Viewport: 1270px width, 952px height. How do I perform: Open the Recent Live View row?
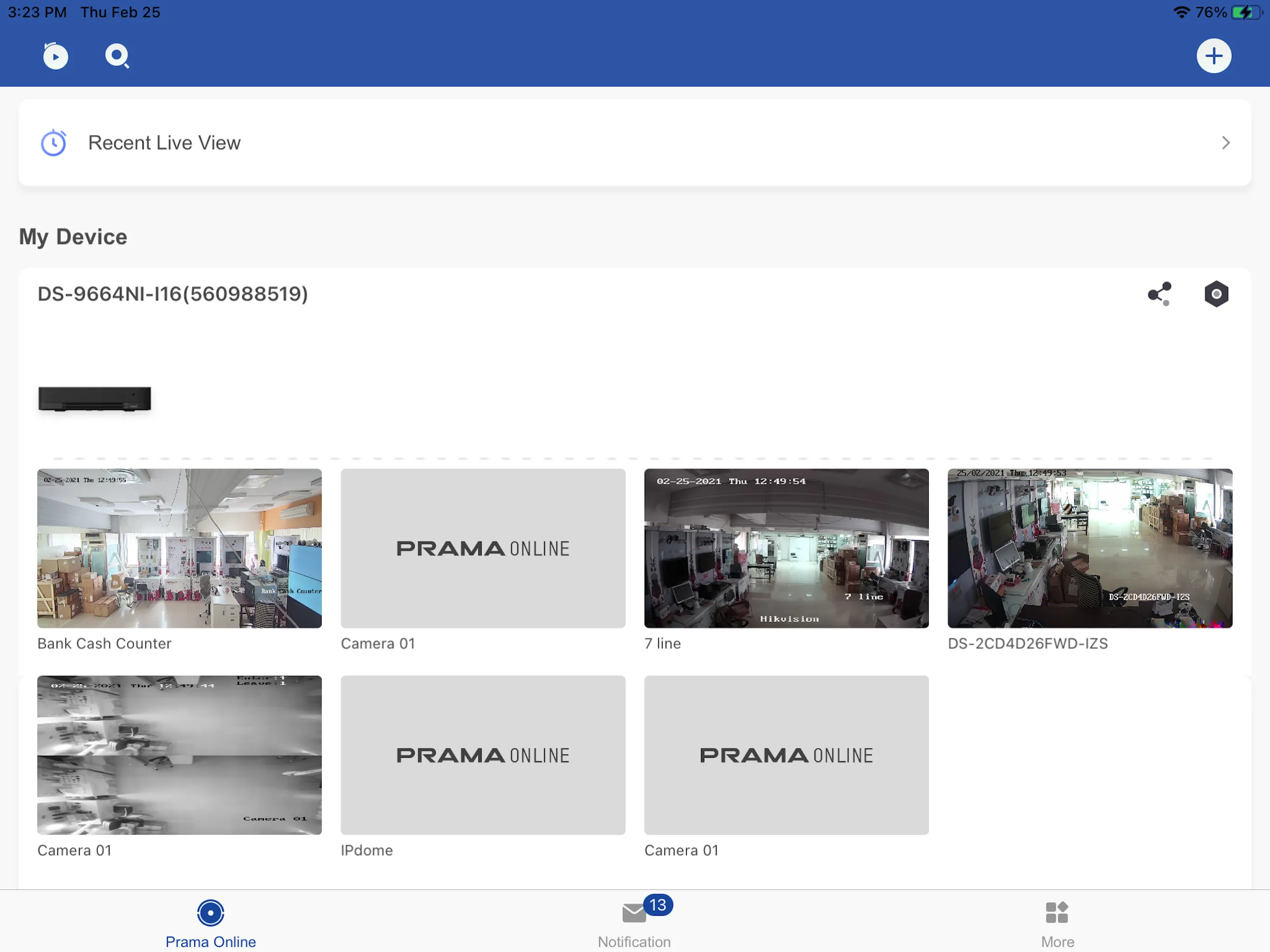tap(635, 142)
